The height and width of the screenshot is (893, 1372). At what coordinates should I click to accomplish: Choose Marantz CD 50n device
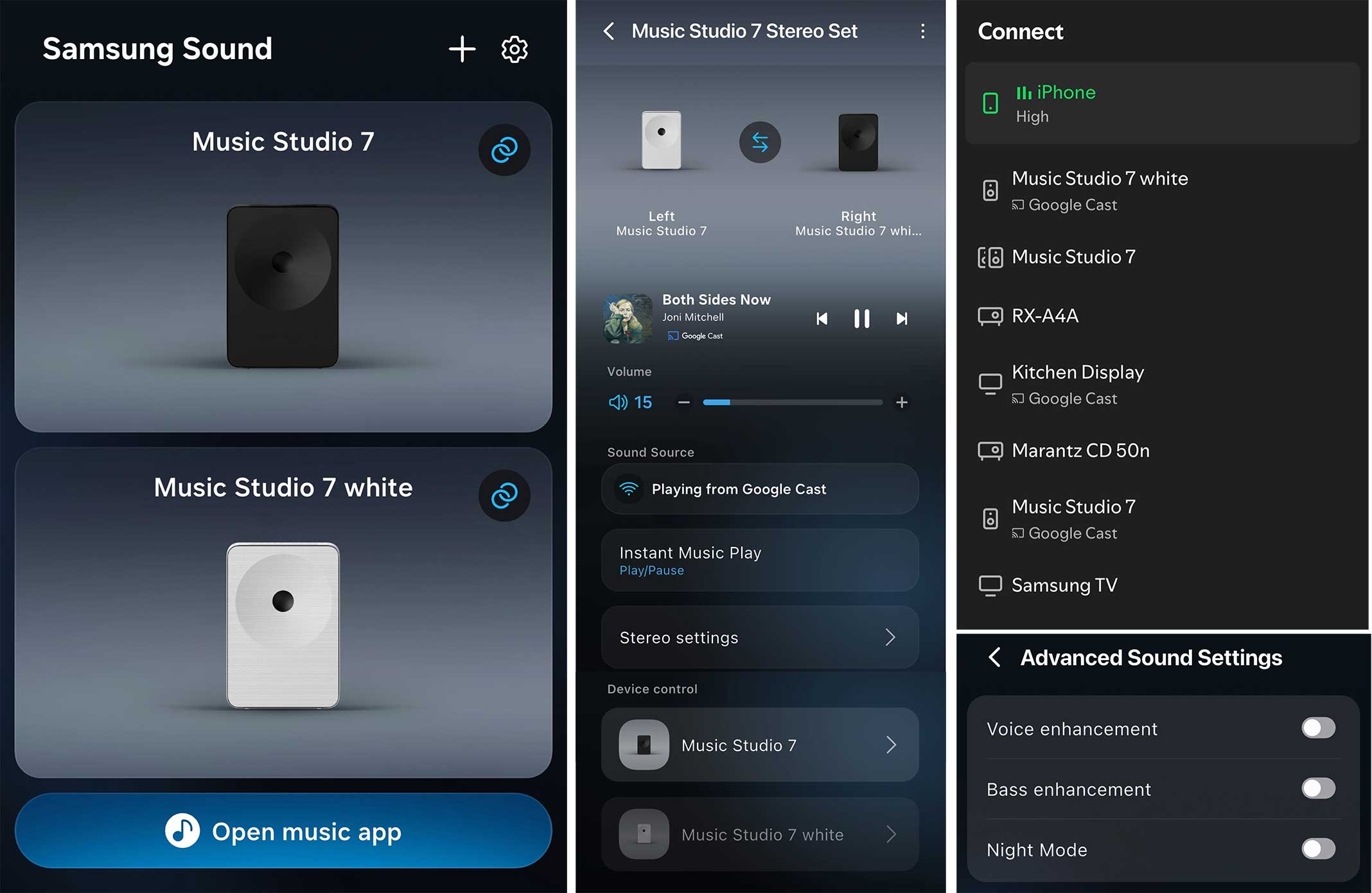[x=1162, y=451]
